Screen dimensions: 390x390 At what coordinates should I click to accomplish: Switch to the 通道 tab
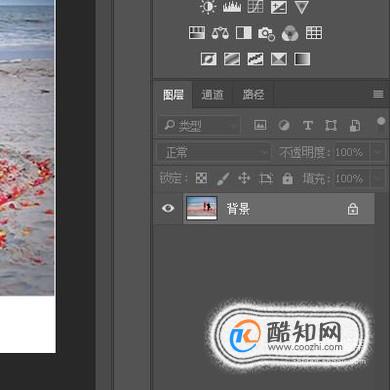pyautogui.click(x=212, y=95)
